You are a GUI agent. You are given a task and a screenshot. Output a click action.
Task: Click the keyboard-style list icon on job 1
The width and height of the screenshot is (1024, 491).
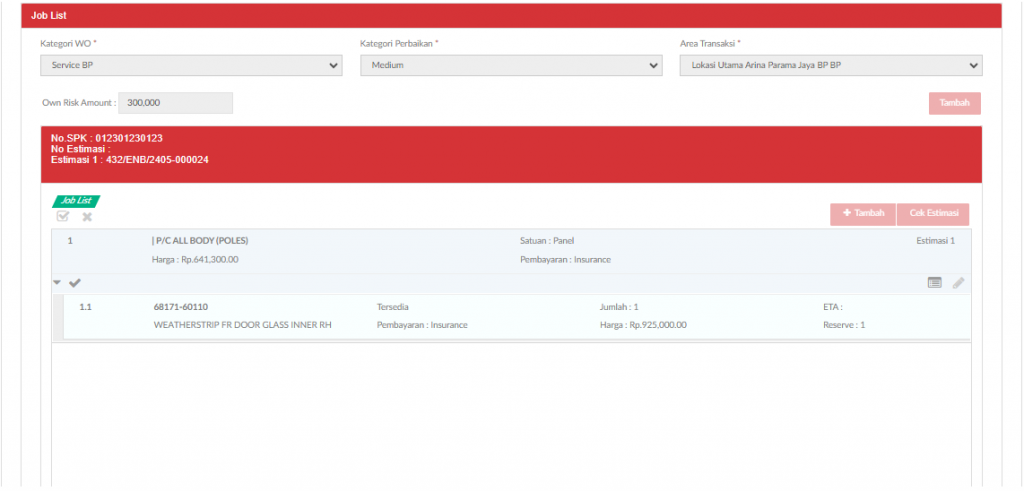tap(935, 283)
